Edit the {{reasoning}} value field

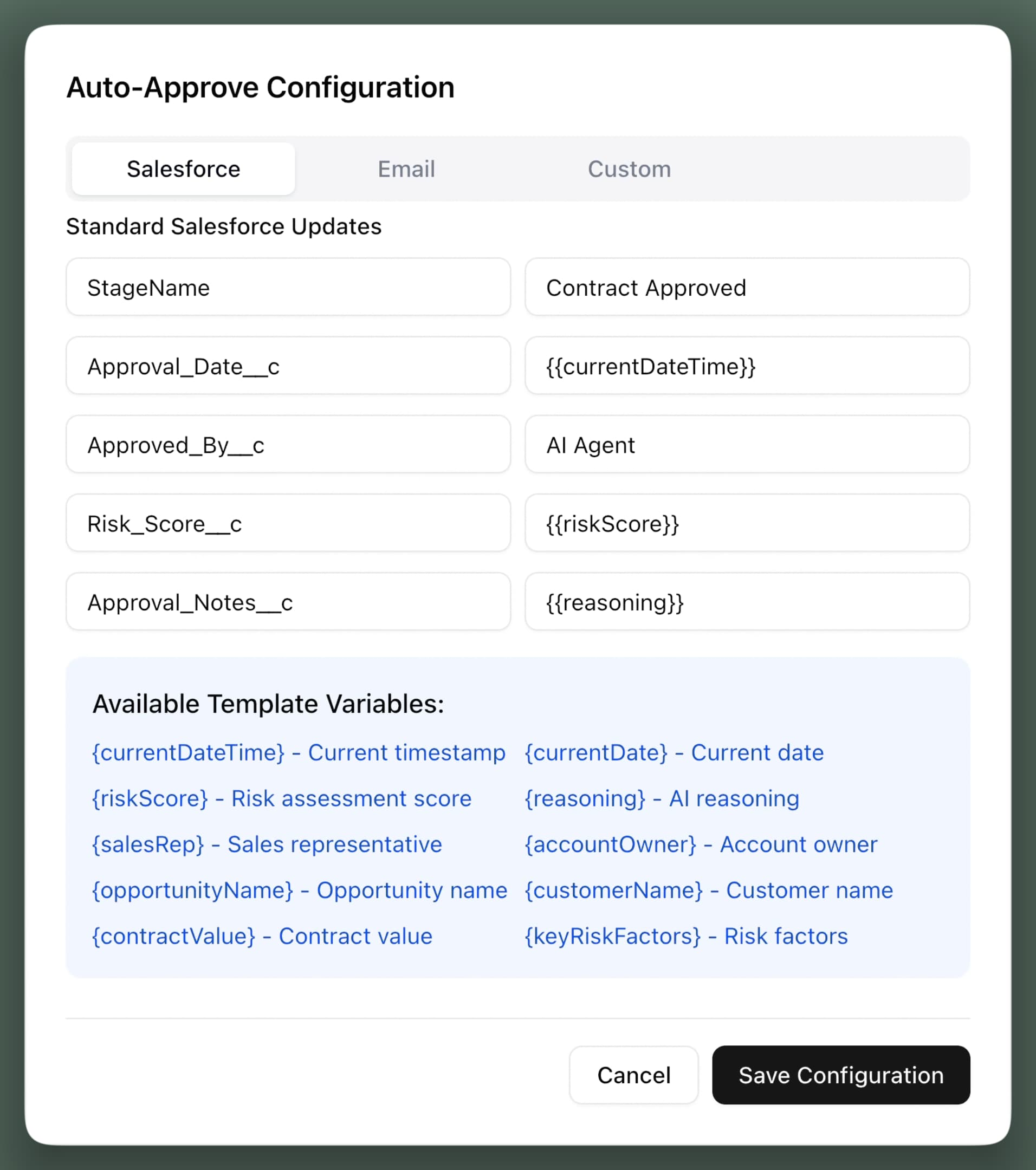[747, 602]
